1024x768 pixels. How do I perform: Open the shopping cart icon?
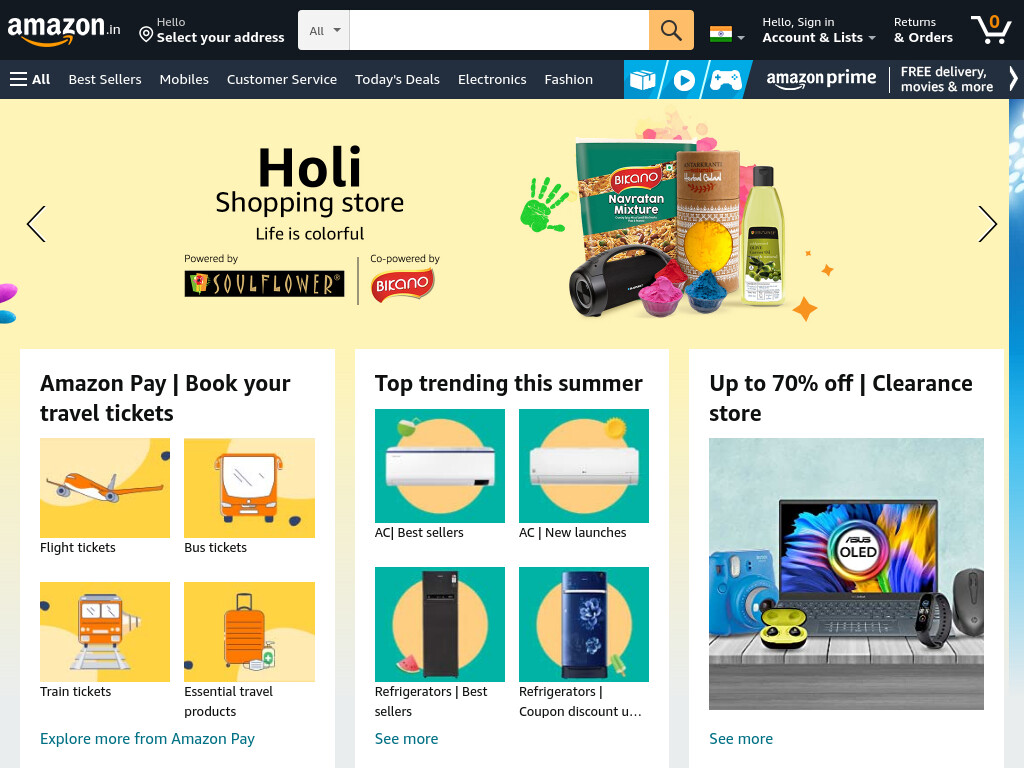click(x=991, y=29)
